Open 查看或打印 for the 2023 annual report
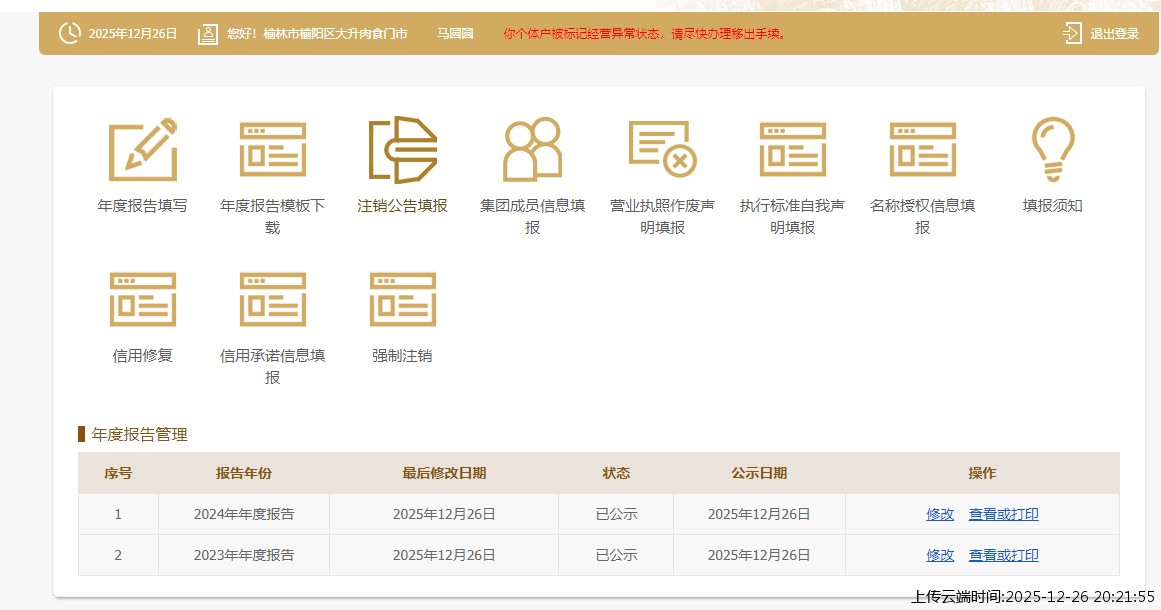1161x610 pixels. click(1003, 554)
